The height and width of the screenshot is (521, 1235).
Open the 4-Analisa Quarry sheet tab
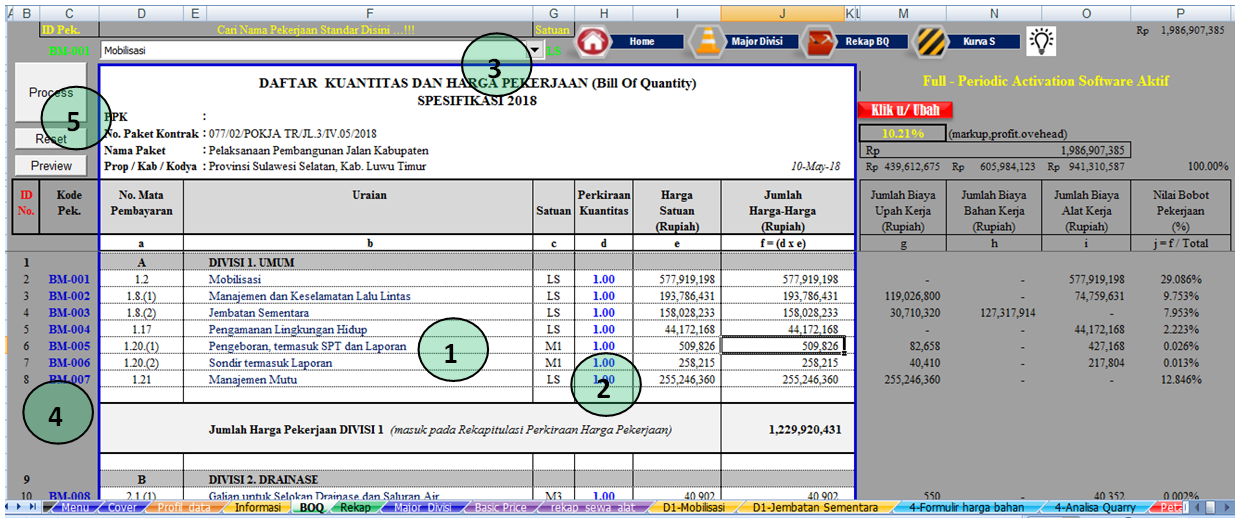coord(1095,508)
